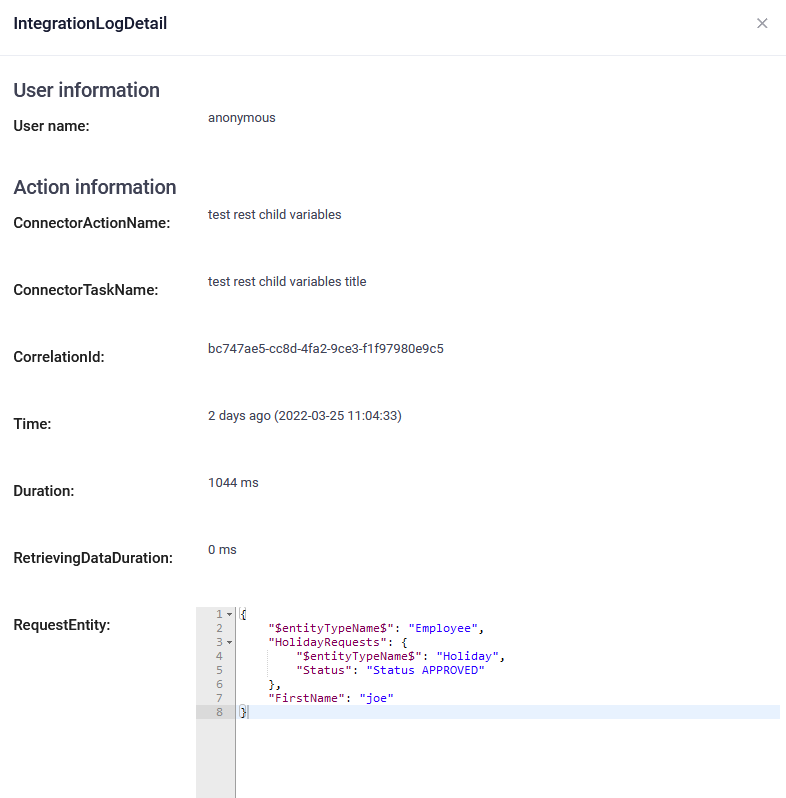The height and width of the screenshot is (798, 786).
Task: Click the "HolidayRequests" key in JSON
Action: [327, 642]
